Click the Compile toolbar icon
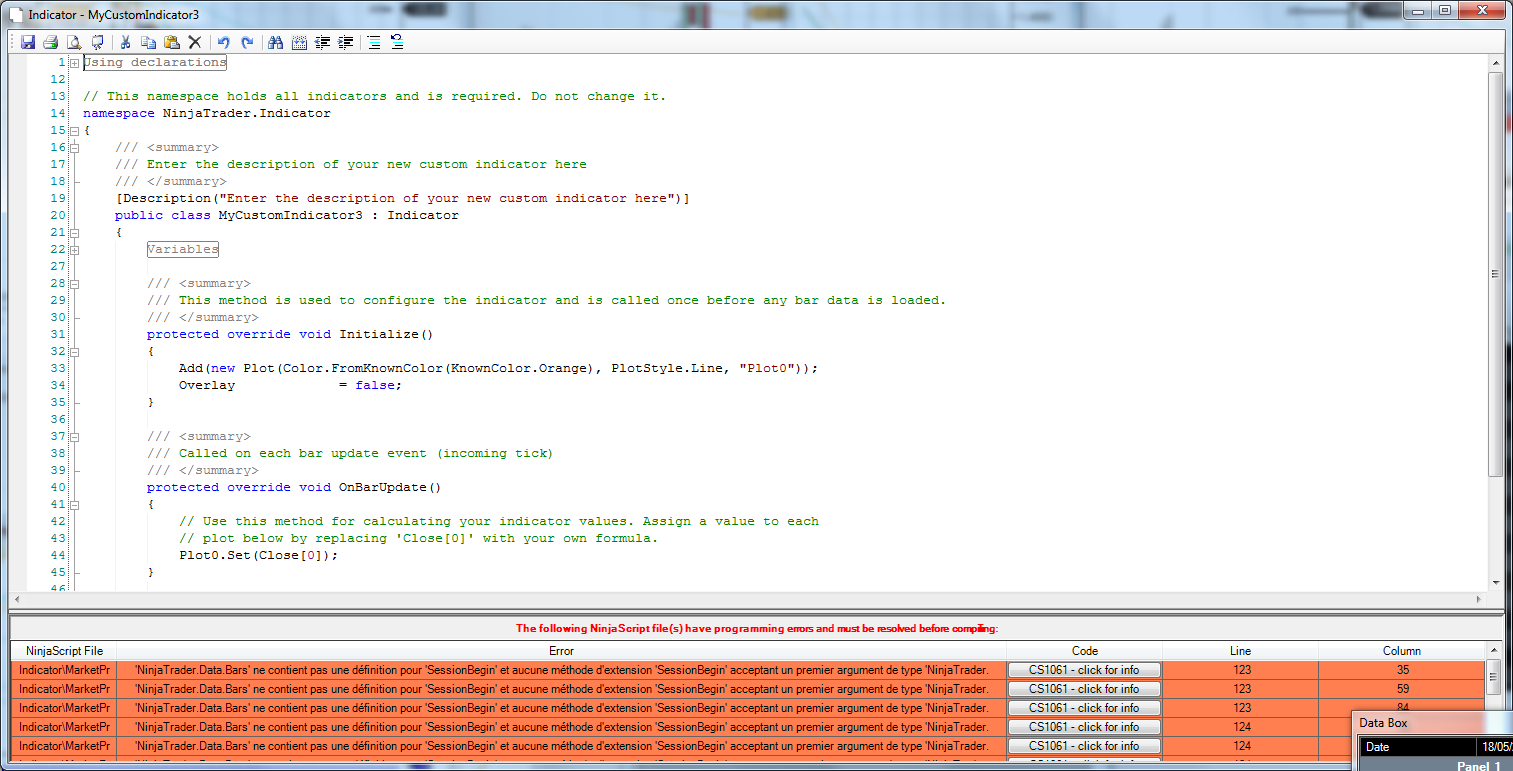The image size is (1513, 771). [x=97, y=42]
